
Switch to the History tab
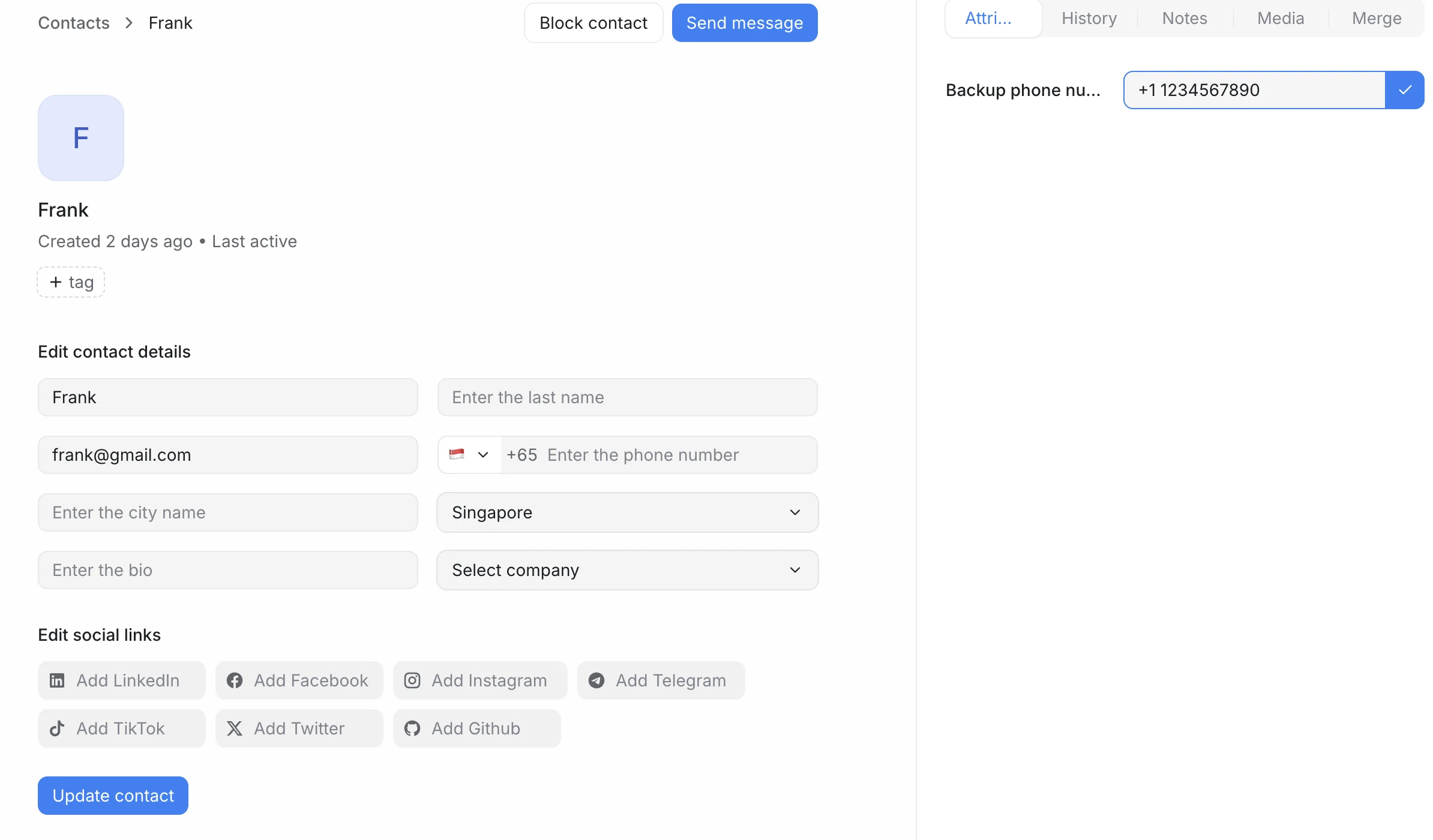tap(1089, 19)
